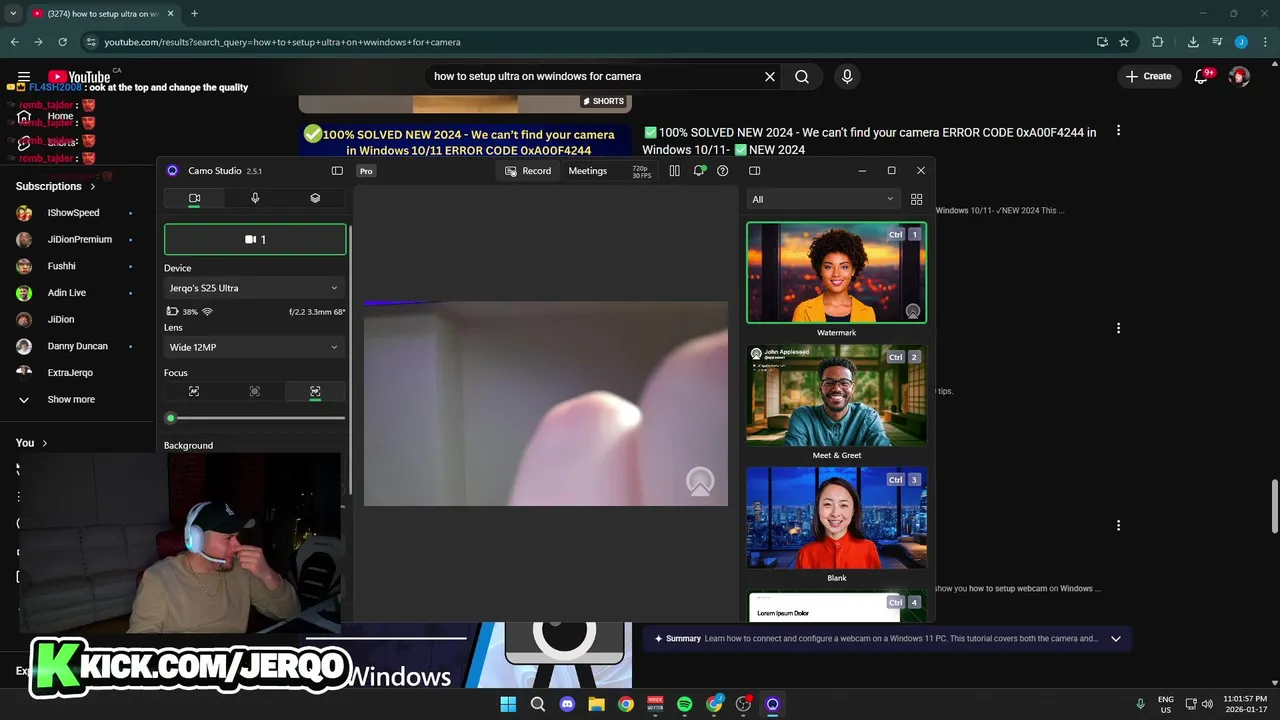Open 720p 30 FPS resolution setting
The height and width of the screenshot is (720, 1280).
641,171
